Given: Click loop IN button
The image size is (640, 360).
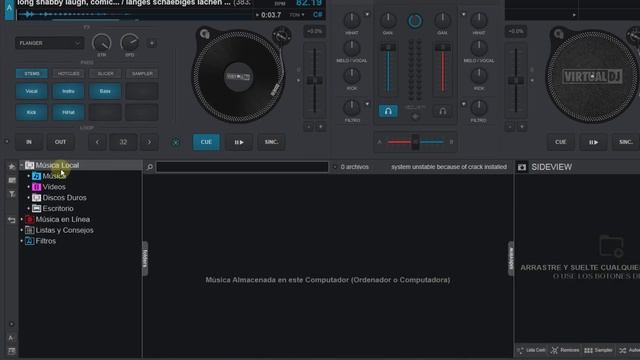Looking at the screenshot, I should pyautogui.click(x=29, y=142).
